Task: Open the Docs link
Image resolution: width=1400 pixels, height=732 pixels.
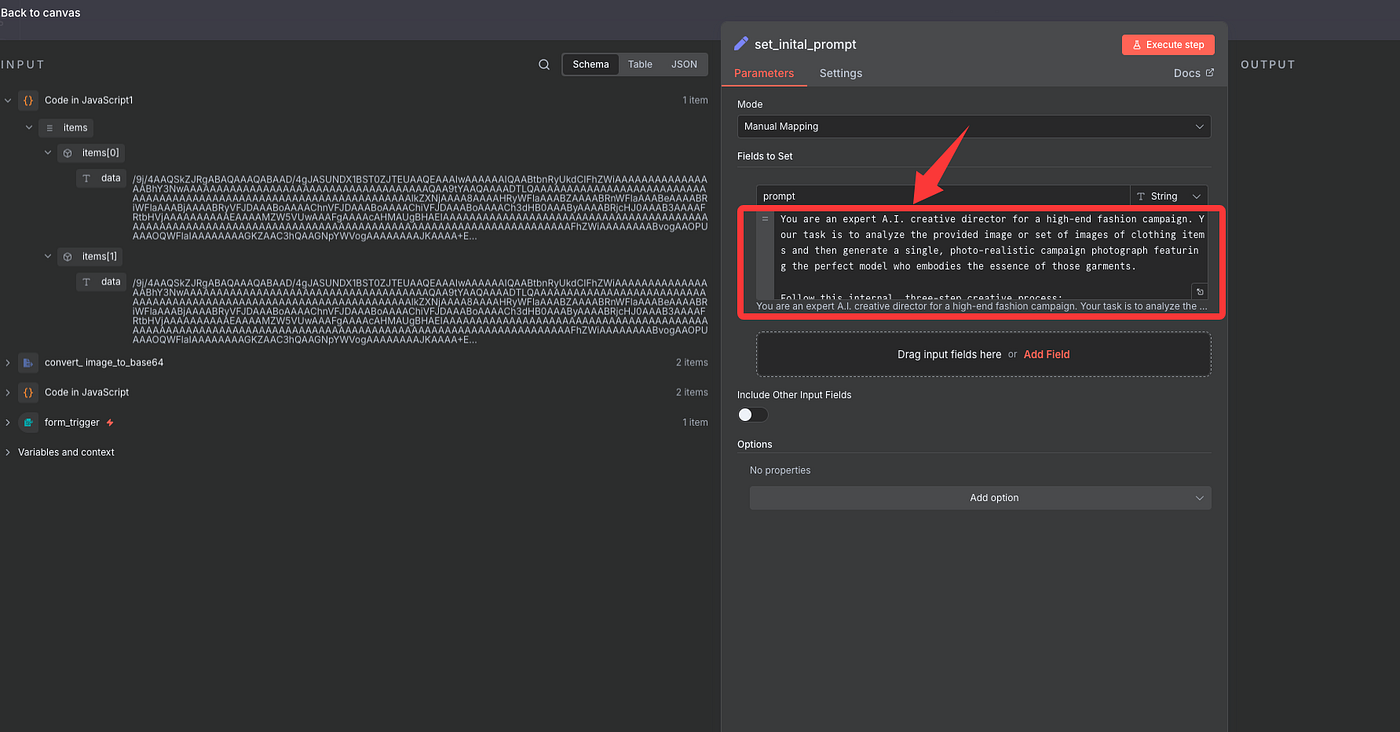Action: [x=1193, y=73]
